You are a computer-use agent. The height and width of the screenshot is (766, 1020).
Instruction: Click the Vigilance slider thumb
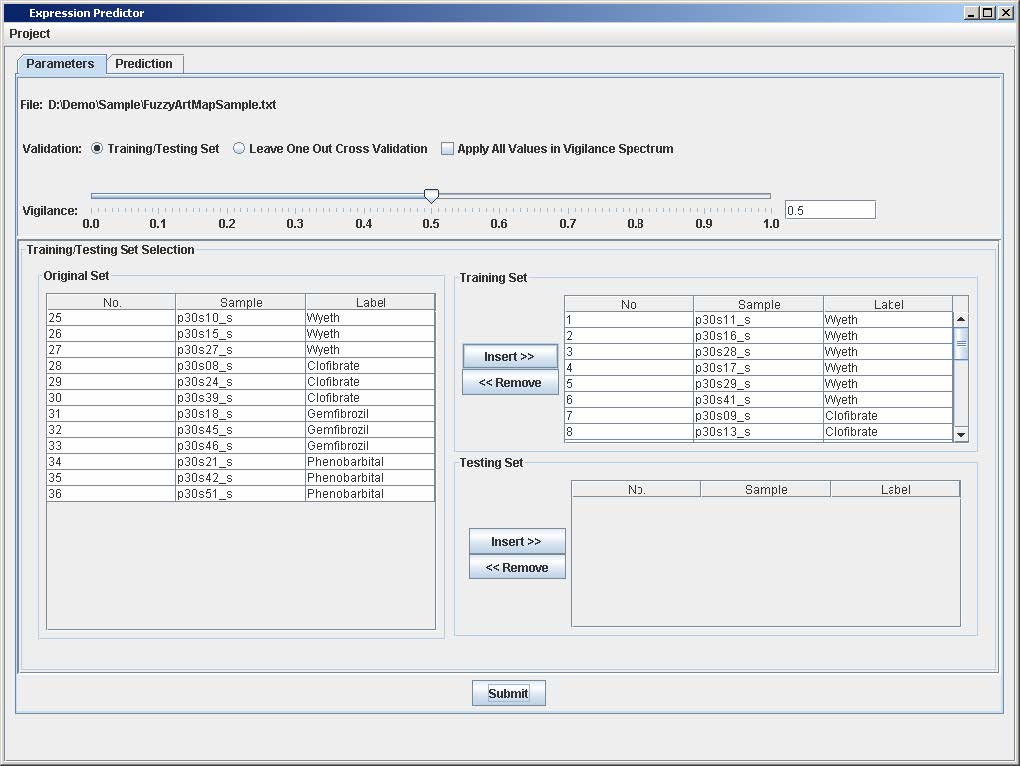[x=431, y=196]
